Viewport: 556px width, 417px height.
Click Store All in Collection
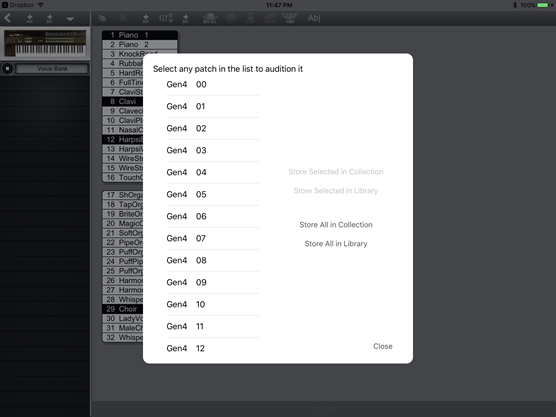pos(336,224)
